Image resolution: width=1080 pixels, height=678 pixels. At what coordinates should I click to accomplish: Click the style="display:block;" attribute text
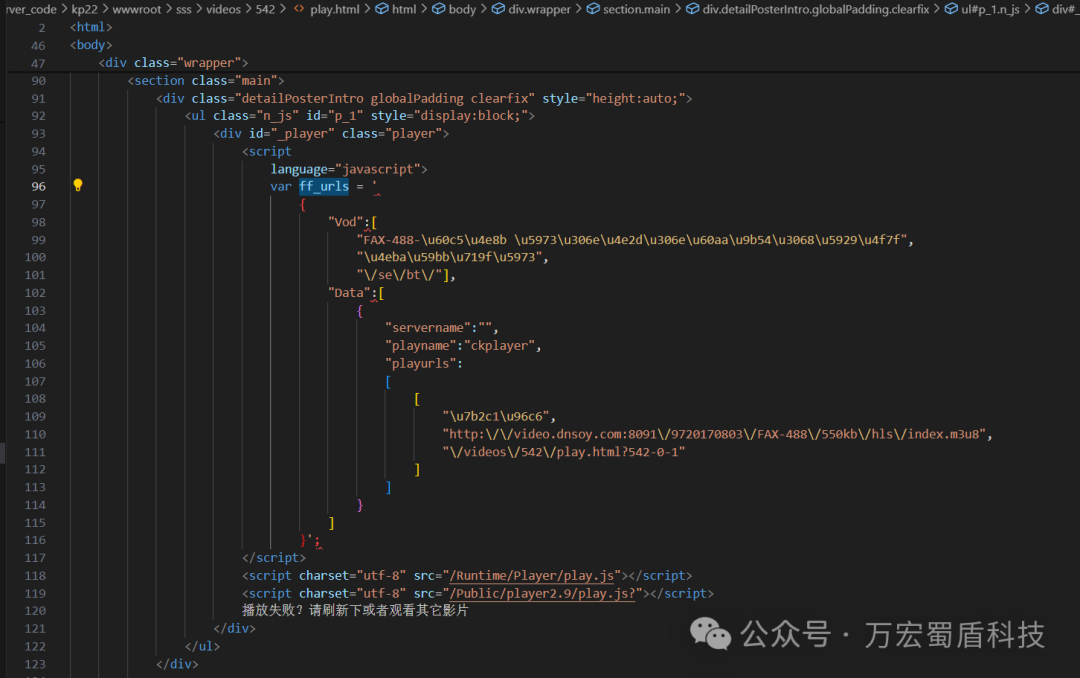coord(449,116)
